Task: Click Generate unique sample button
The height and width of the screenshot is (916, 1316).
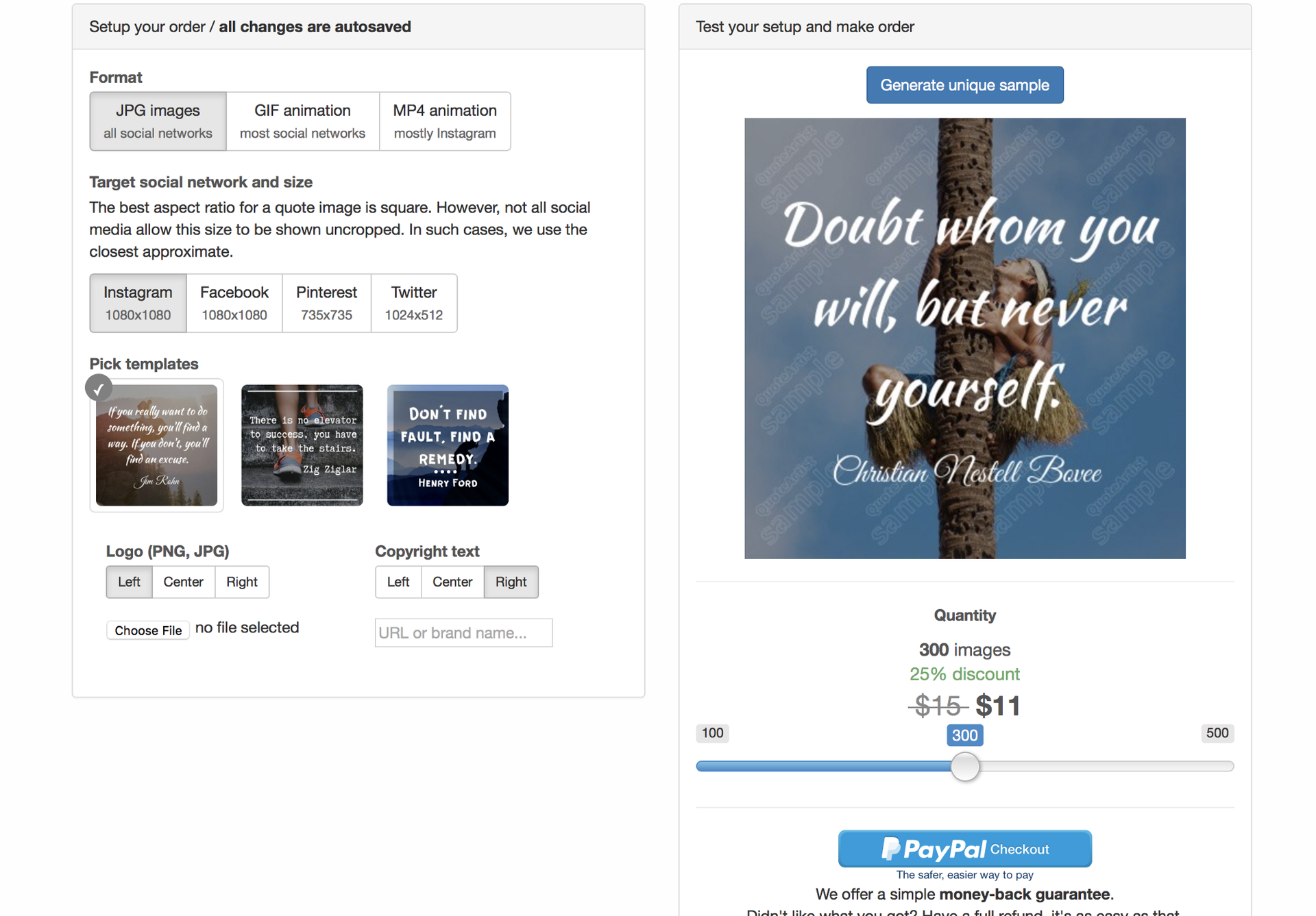Action: pyautogui.click(x=964, y=84)
